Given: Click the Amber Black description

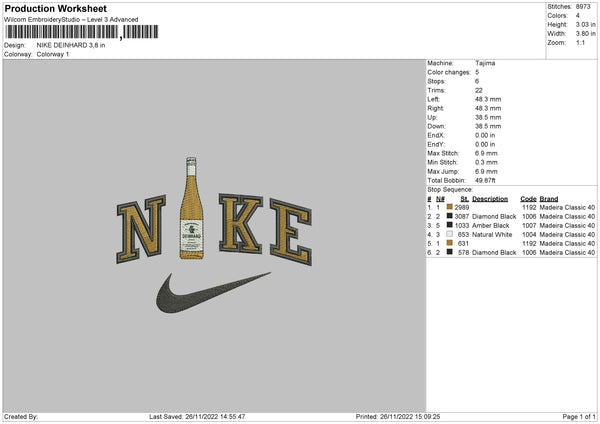Looking at the screenshot, I should 491,225.
